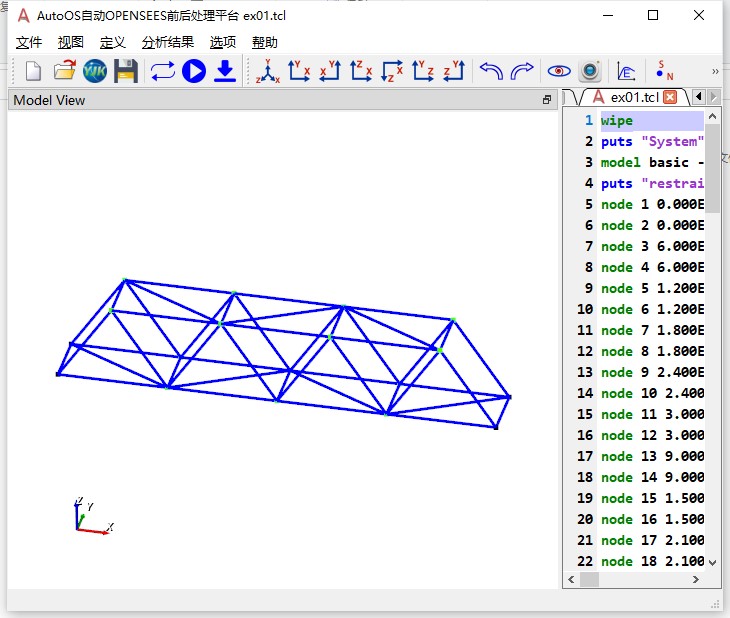
Task: Run analysis with the blue play button
Action: coord(194,71)
